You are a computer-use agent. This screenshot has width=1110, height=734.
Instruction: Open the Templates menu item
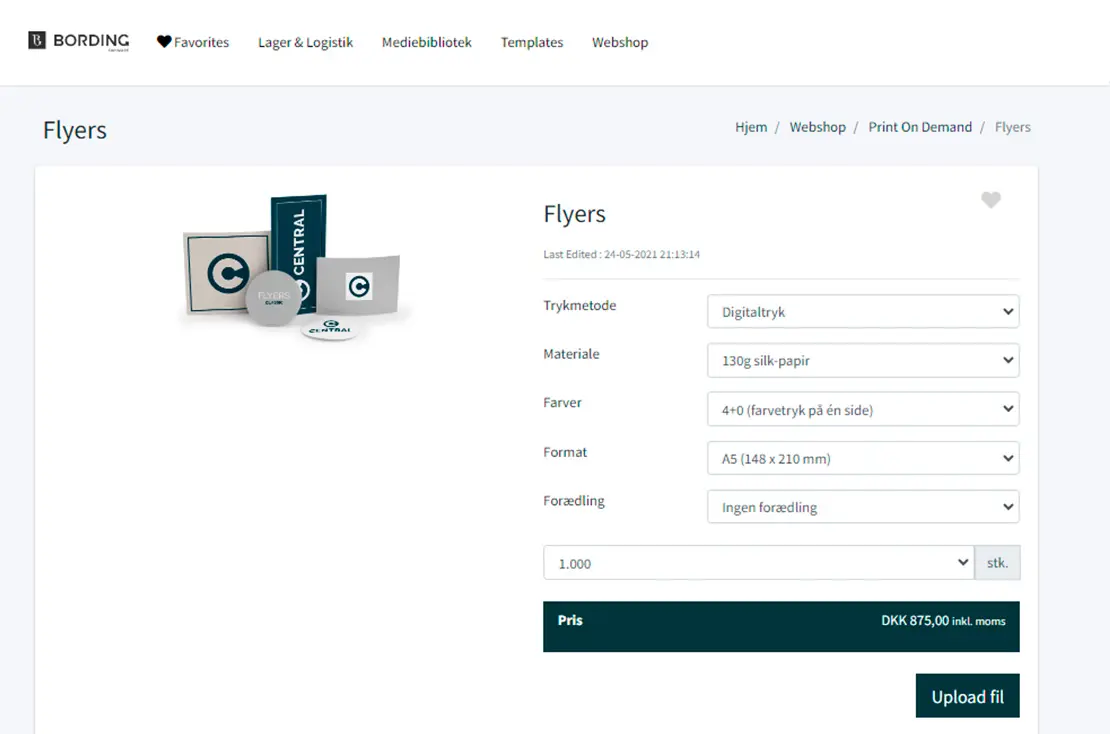531,42
